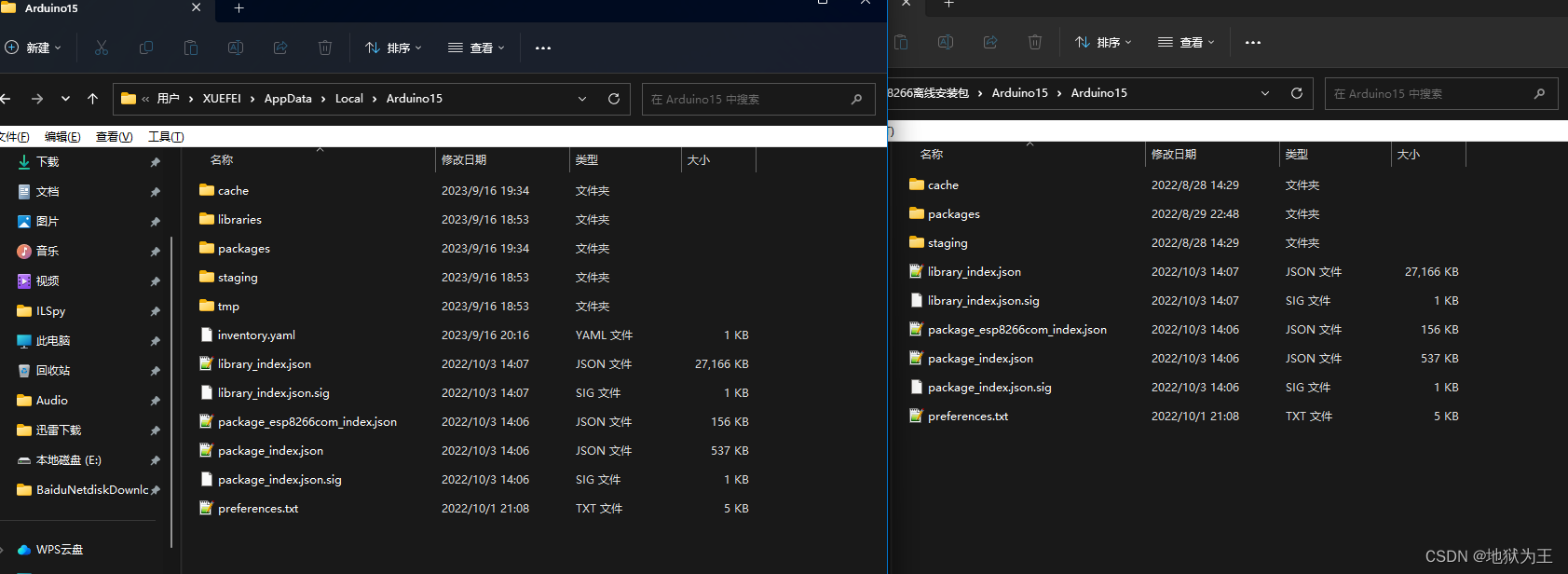Click the Share icon in left toolbar
1568x574 pixels.
click(x=280, y=48)
